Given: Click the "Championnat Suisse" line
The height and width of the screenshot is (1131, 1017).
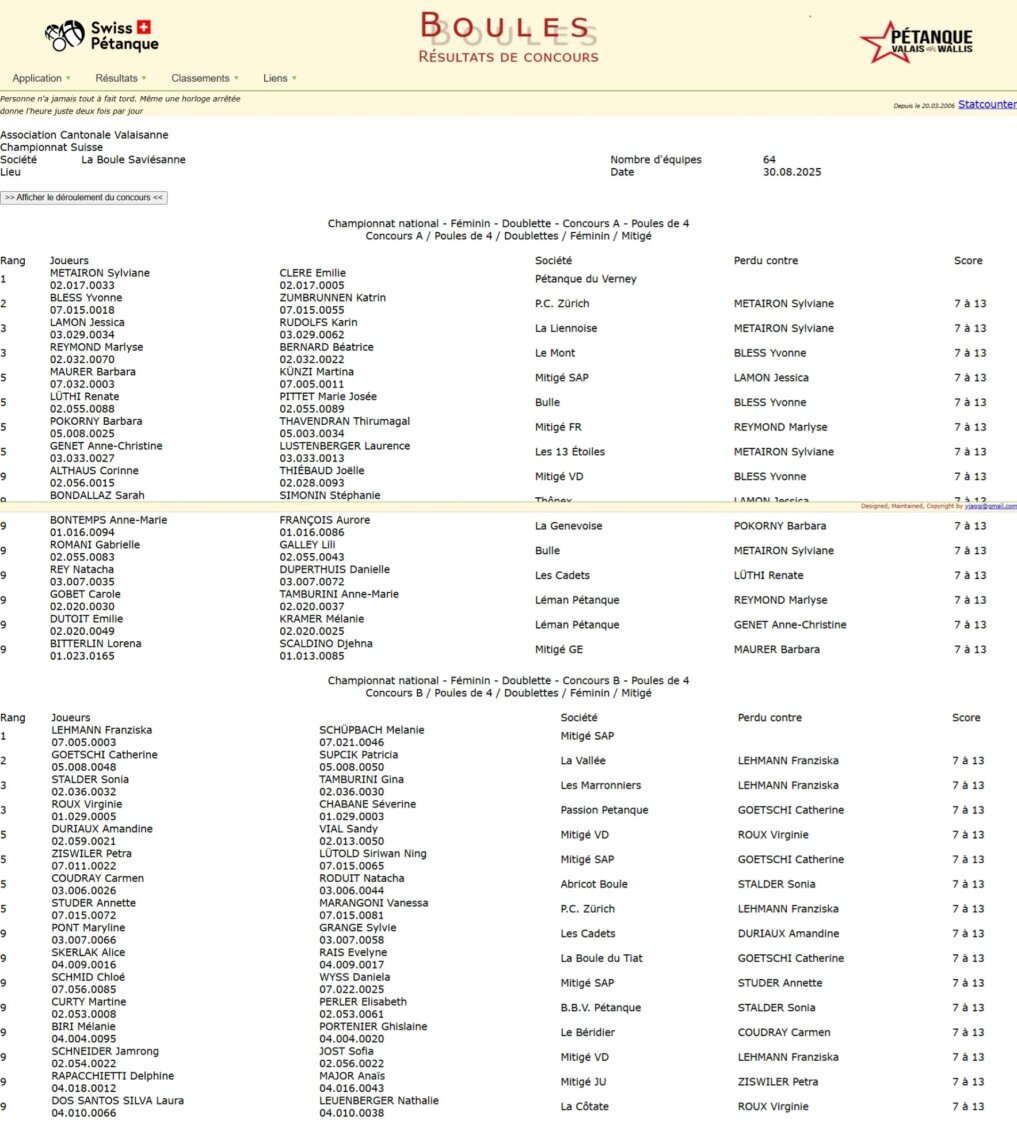Looking at the screenshot, I should (x=52, y=147).
